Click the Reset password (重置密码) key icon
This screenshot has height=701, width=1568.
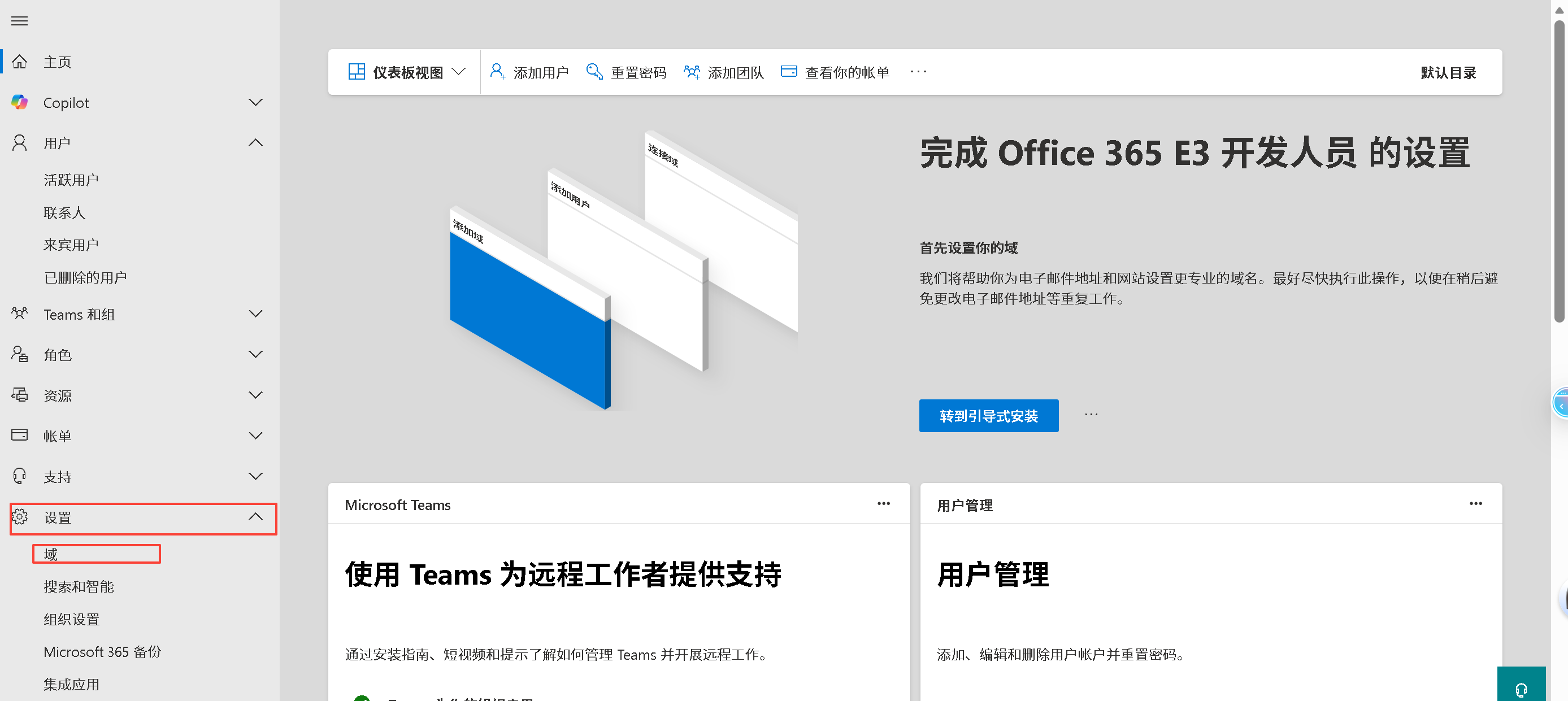click(594, 72)
